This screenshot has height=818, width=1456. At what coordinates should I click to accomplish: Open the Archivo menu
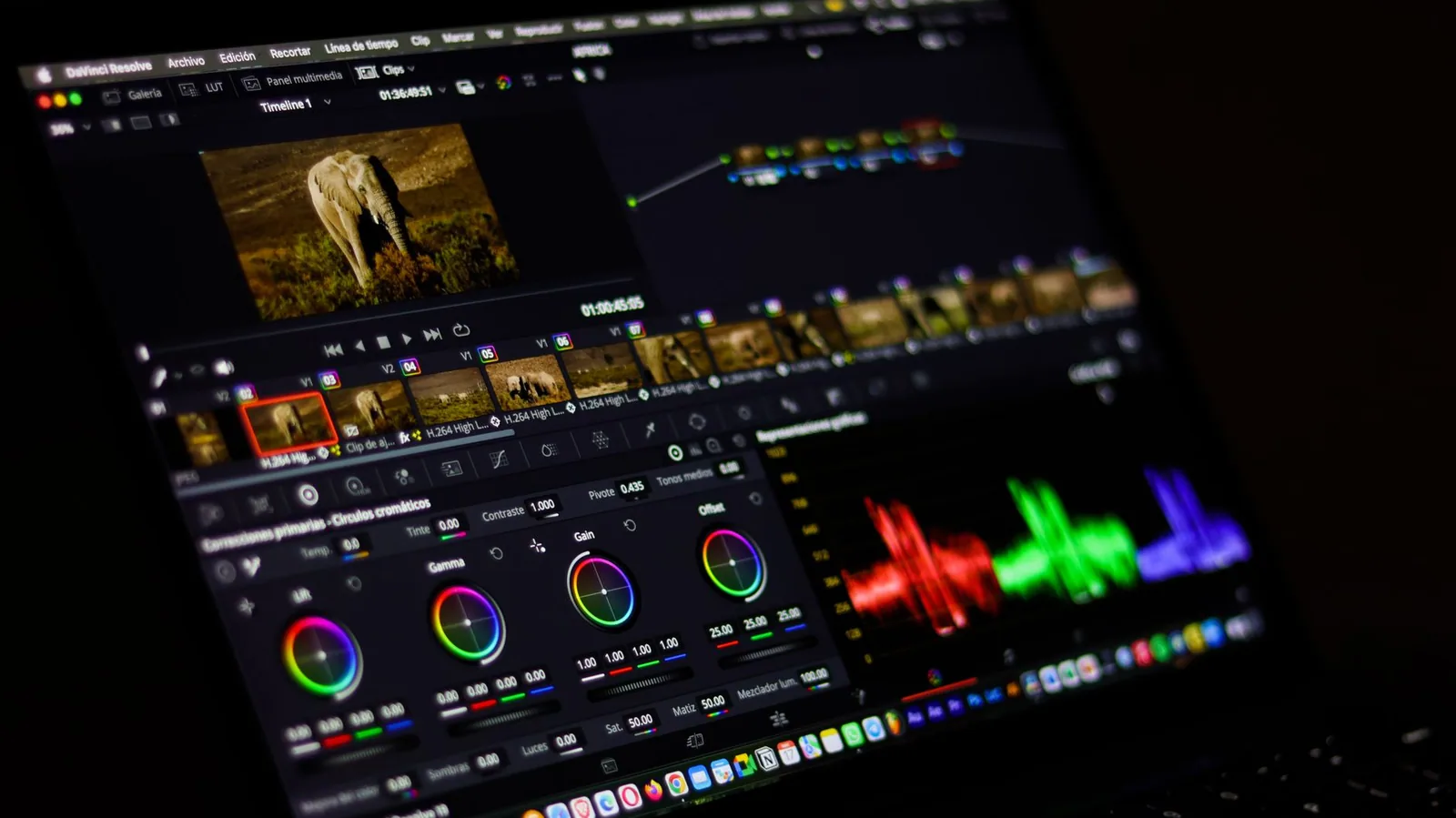[x=186, y=62]
